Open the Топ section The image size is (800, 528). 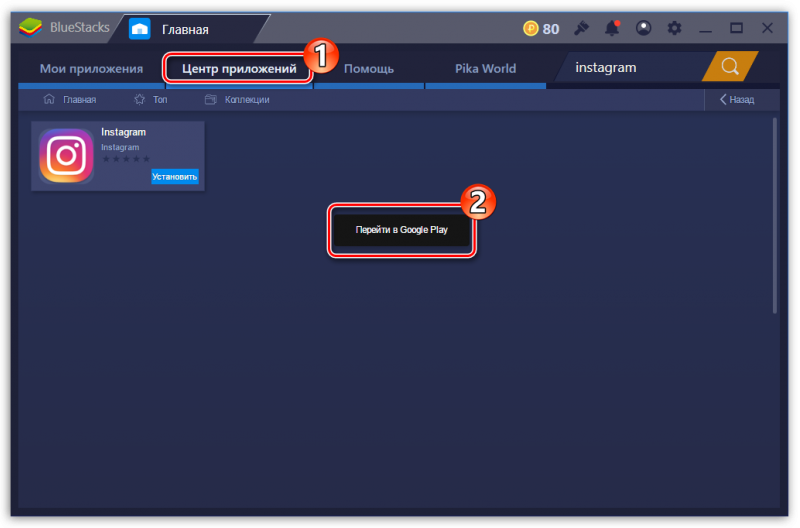tap(160, 99)
